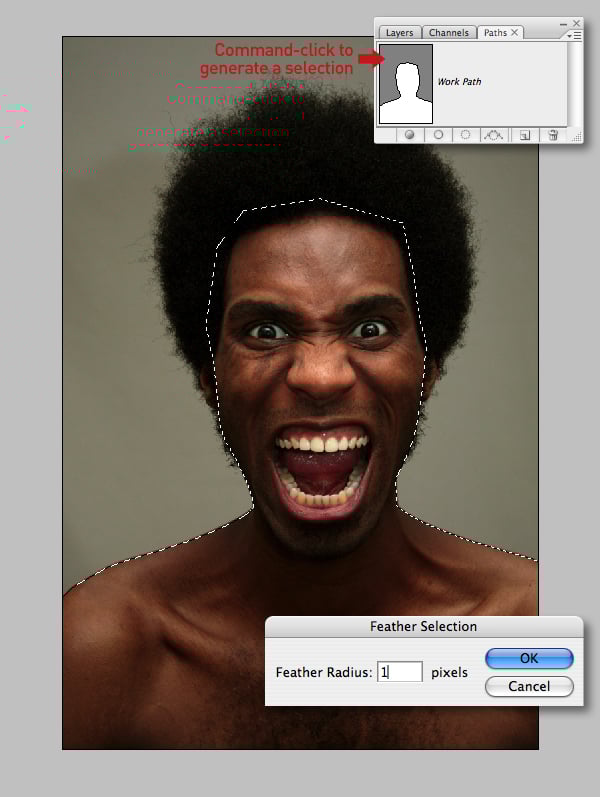Load path as a selection icon
This screenshot has width=600, height=797.
(x=465, y=135)
